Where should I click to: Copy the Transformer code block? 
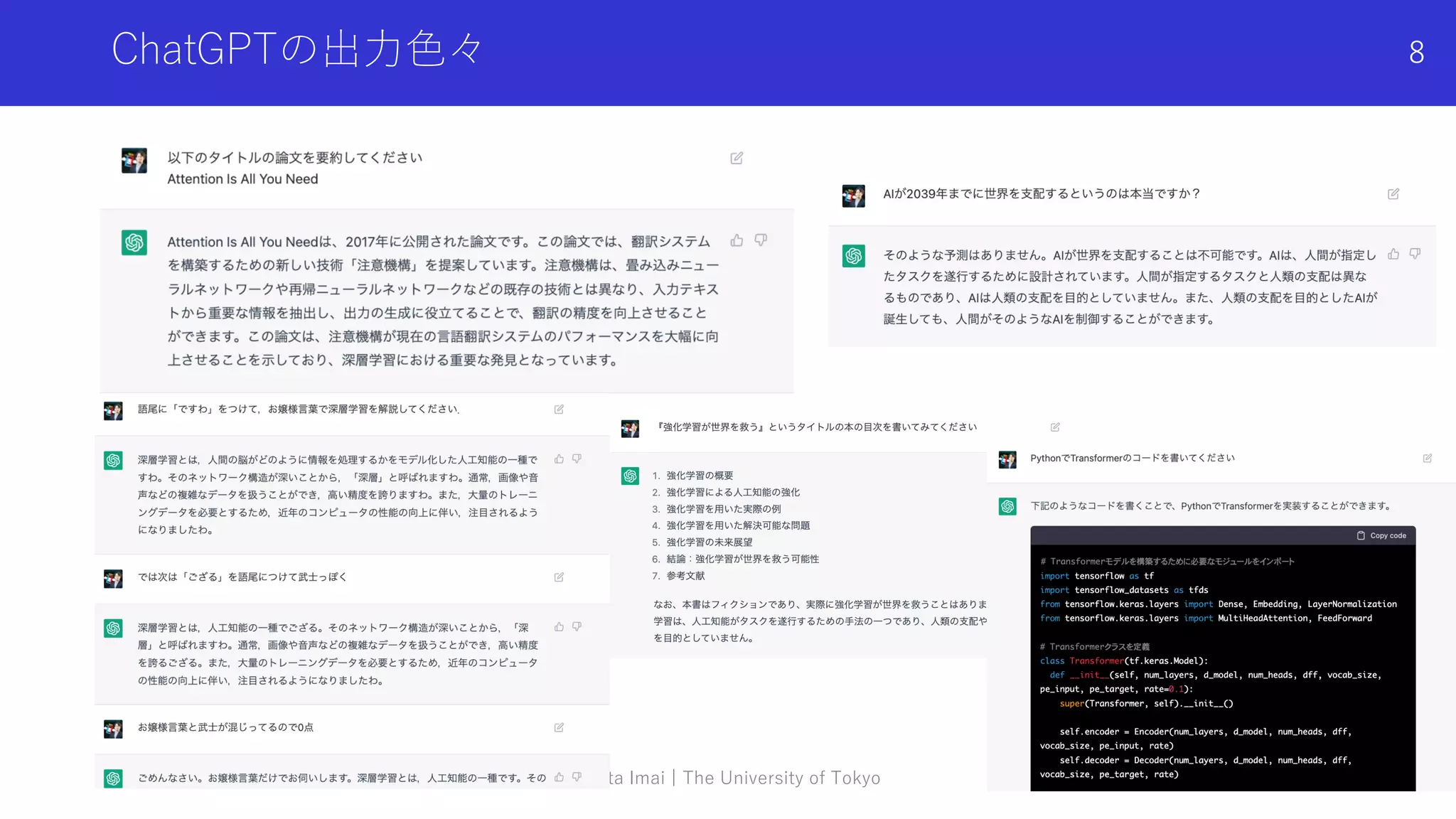(x=1381, y=535)
